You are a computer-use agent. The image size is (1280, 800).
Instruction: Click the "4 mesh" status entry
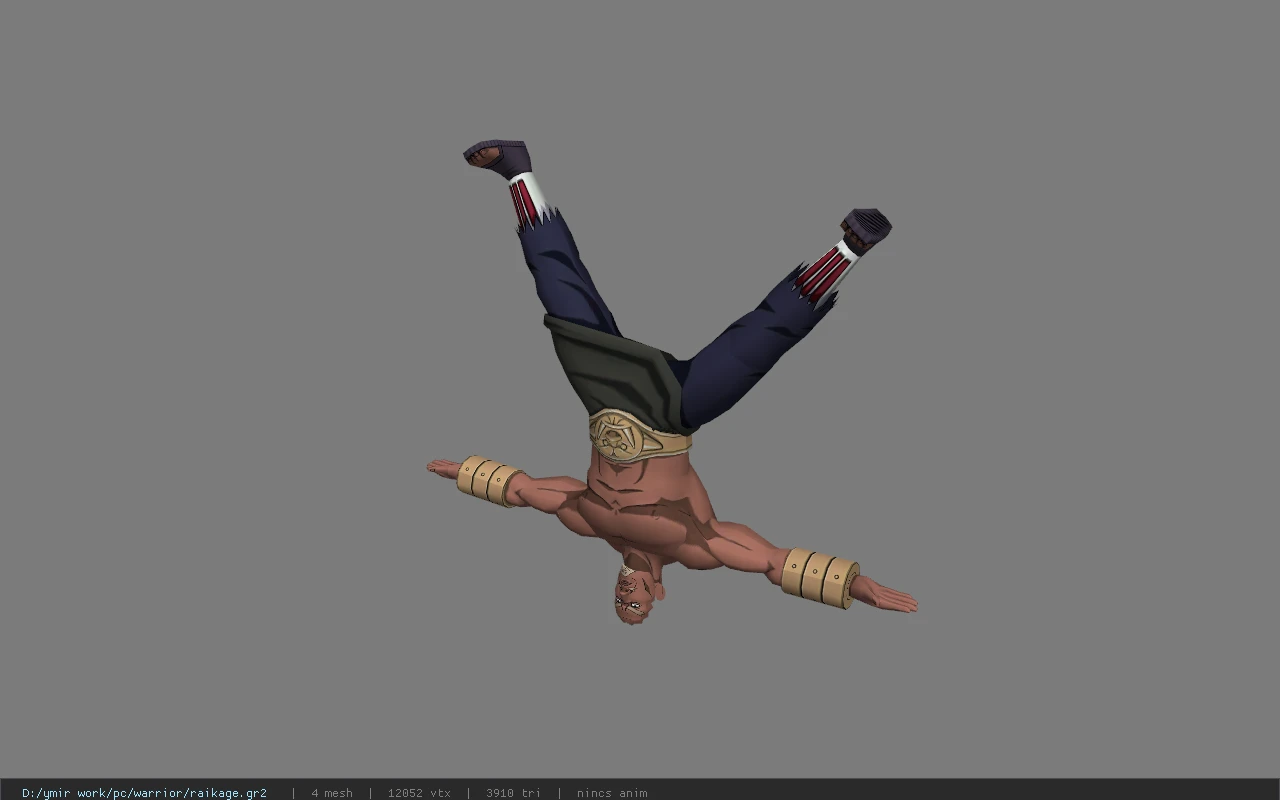[332, 793]
